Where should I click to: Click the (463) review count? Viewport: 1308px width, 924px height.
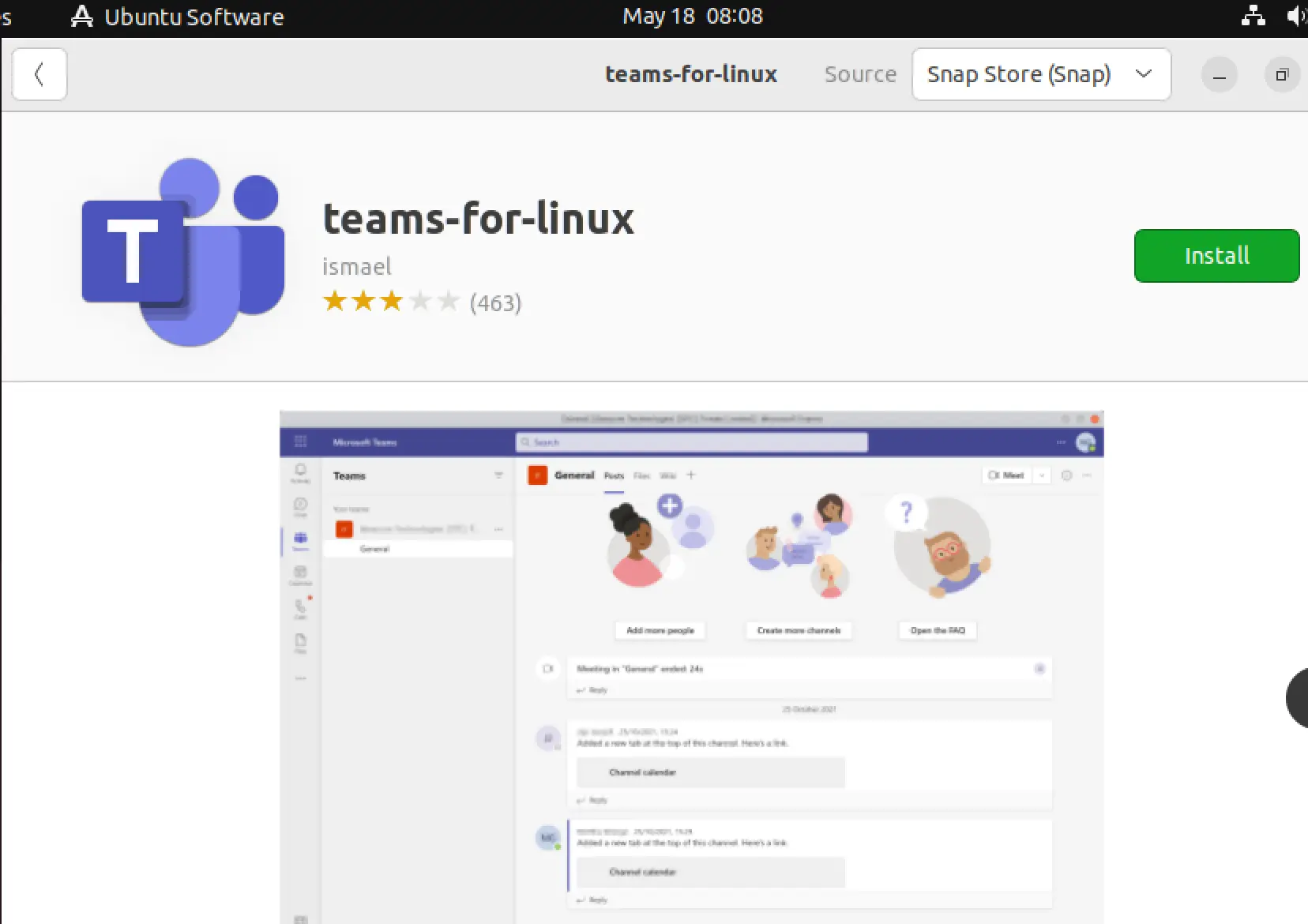(x=495, y=303)
